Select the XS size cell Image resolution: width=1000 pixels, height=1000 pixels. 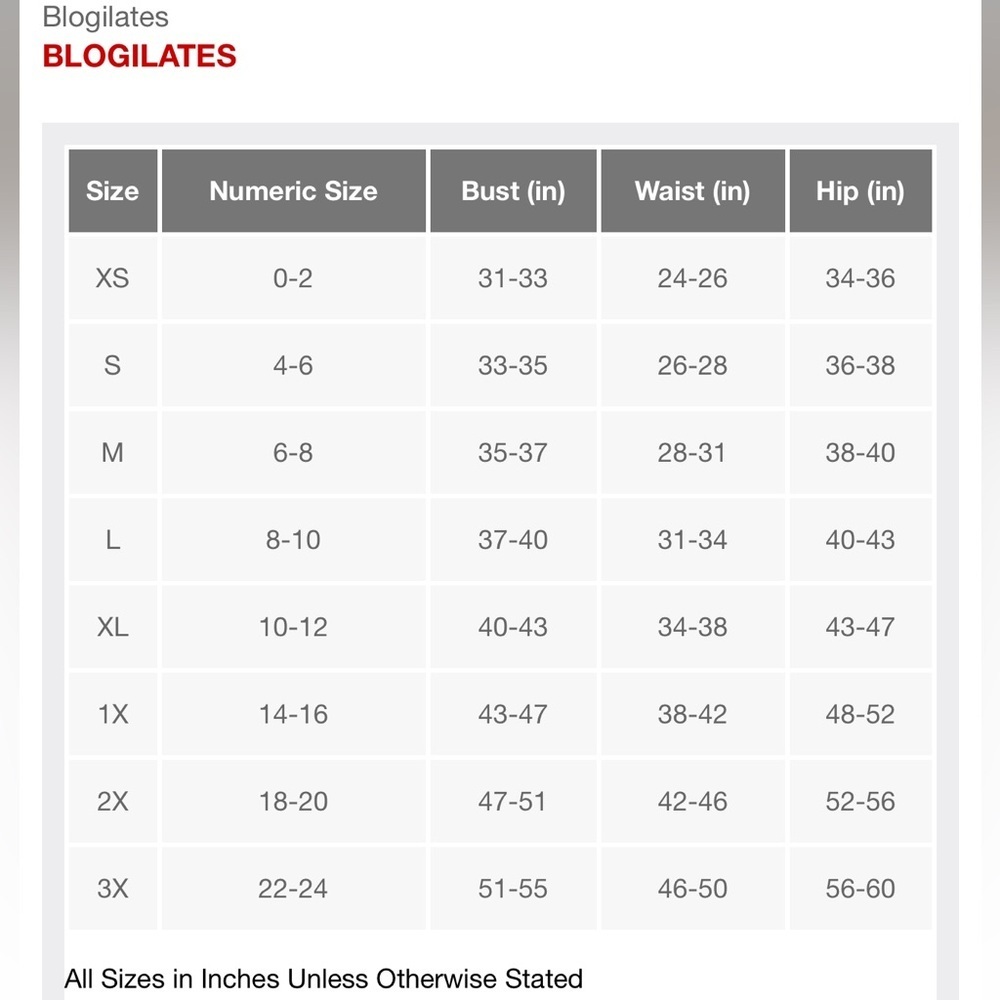pos(113,278)
